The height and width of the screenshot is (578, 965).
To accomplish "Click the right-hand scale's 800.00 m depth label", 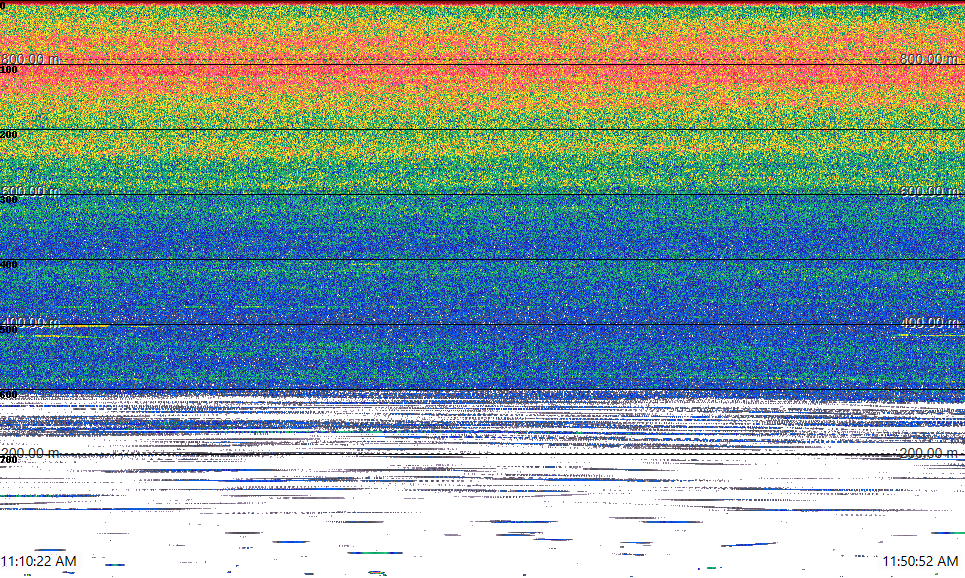I will [929, 59].
